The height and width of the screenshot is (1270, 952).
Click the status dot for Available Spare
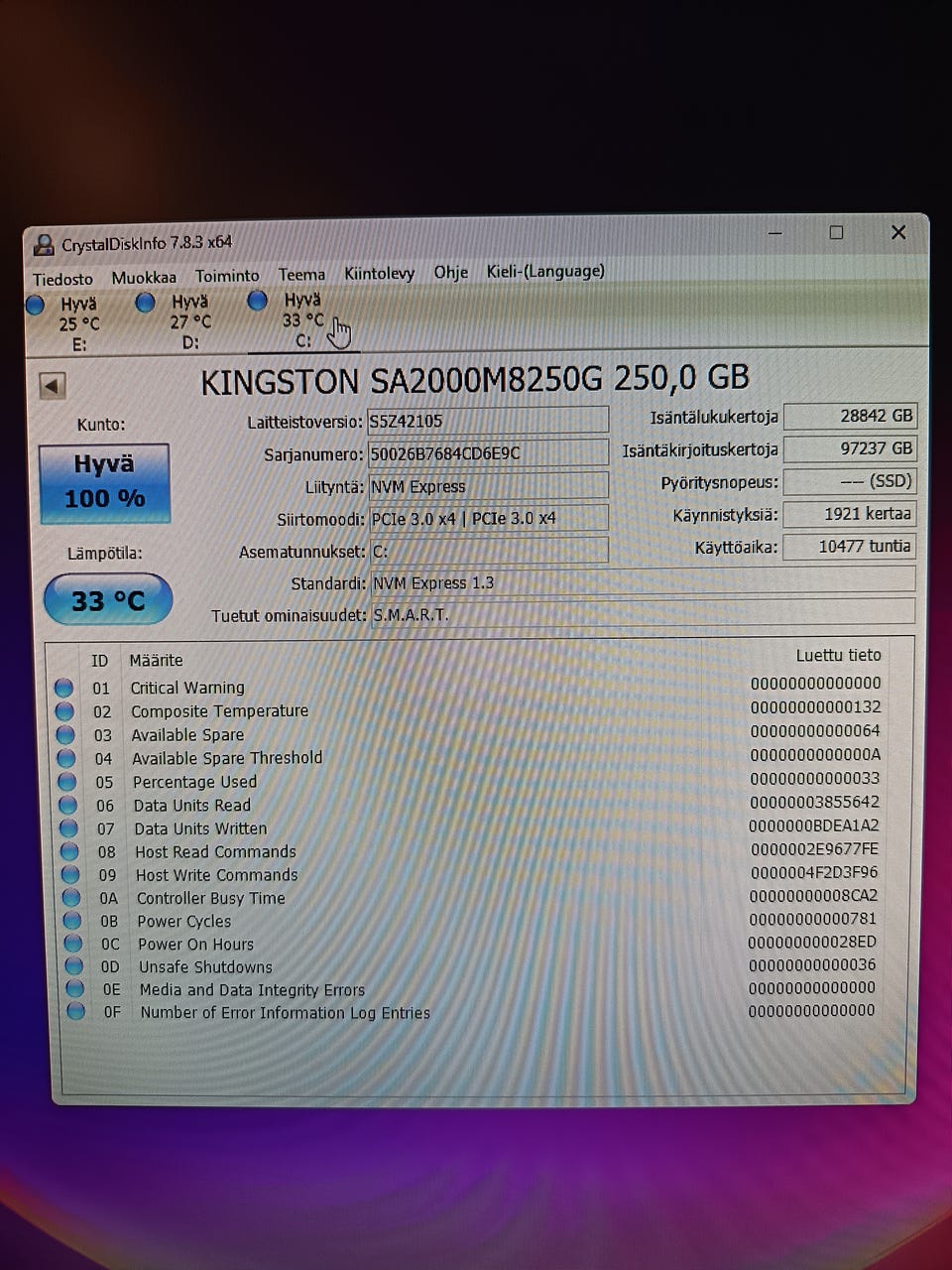pyautogui.click(x=65, y=735)
